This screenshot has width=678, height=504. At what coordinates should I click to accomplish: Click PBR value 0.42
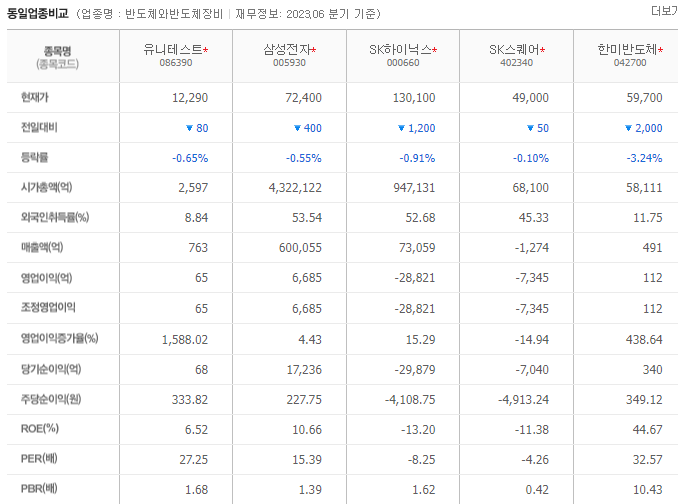[x=537, y=490]
